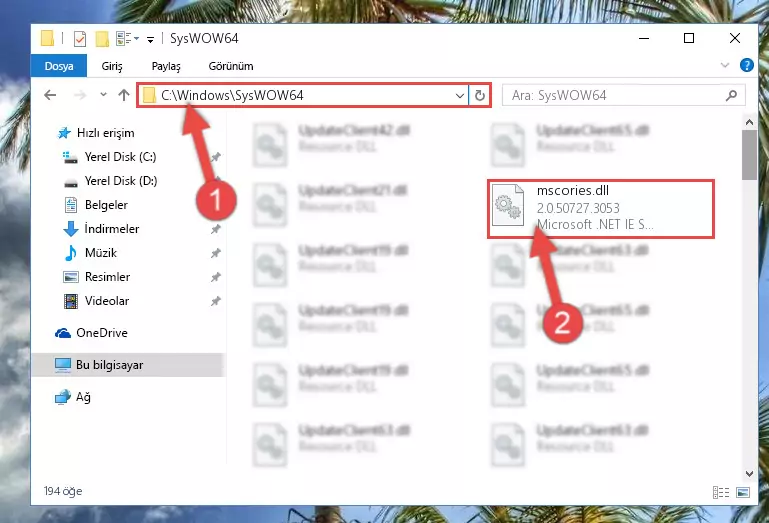The height and width of the screenshot is (523, 769).
Task: Switch to large thumbnails view in status bar
Action: [743, 492]
